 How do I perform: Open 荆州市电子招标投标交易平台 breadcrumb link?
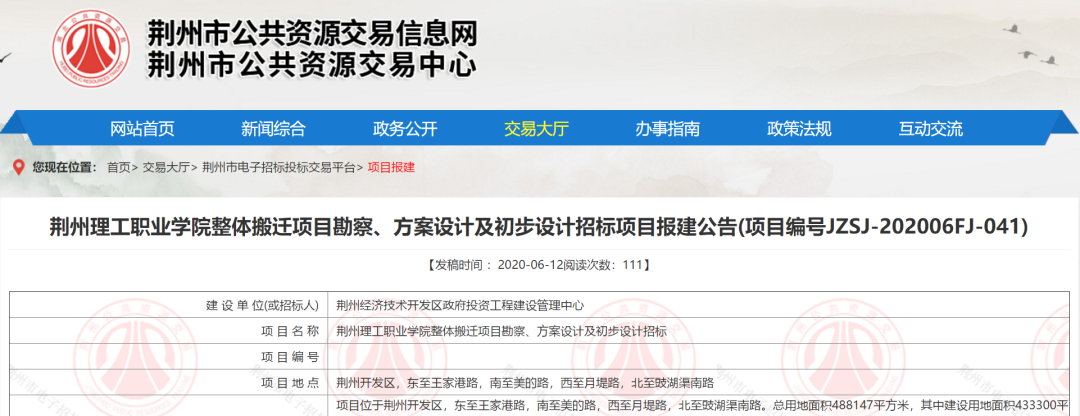tap(279, 168)
